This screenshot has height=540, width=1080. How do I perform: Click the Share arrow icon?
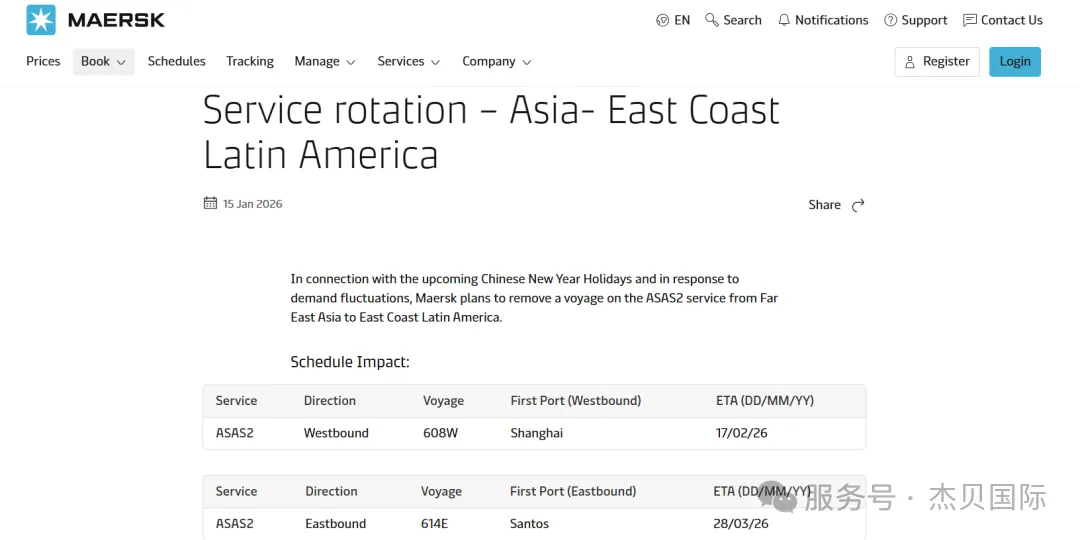858,205
